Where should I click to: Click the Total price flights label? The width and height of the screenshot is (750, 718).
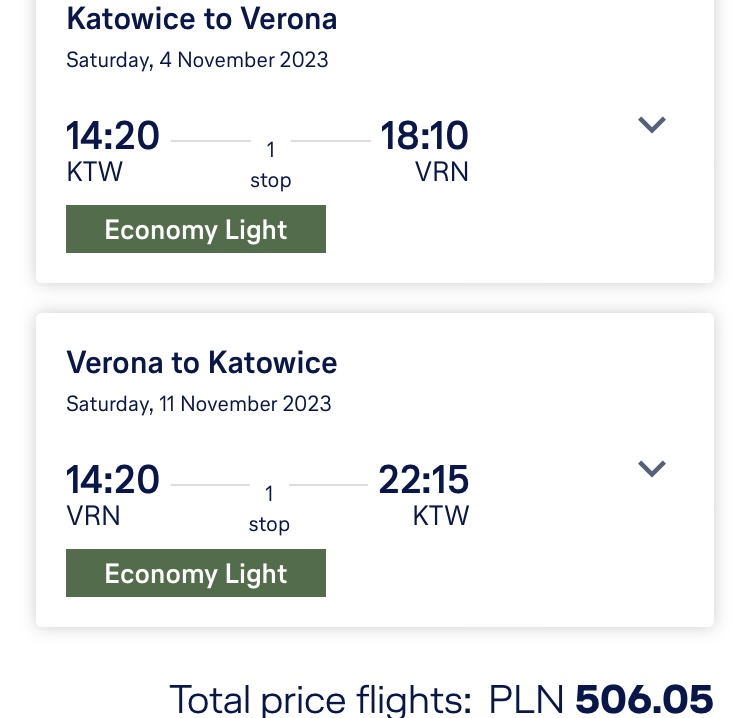[320, 699]
